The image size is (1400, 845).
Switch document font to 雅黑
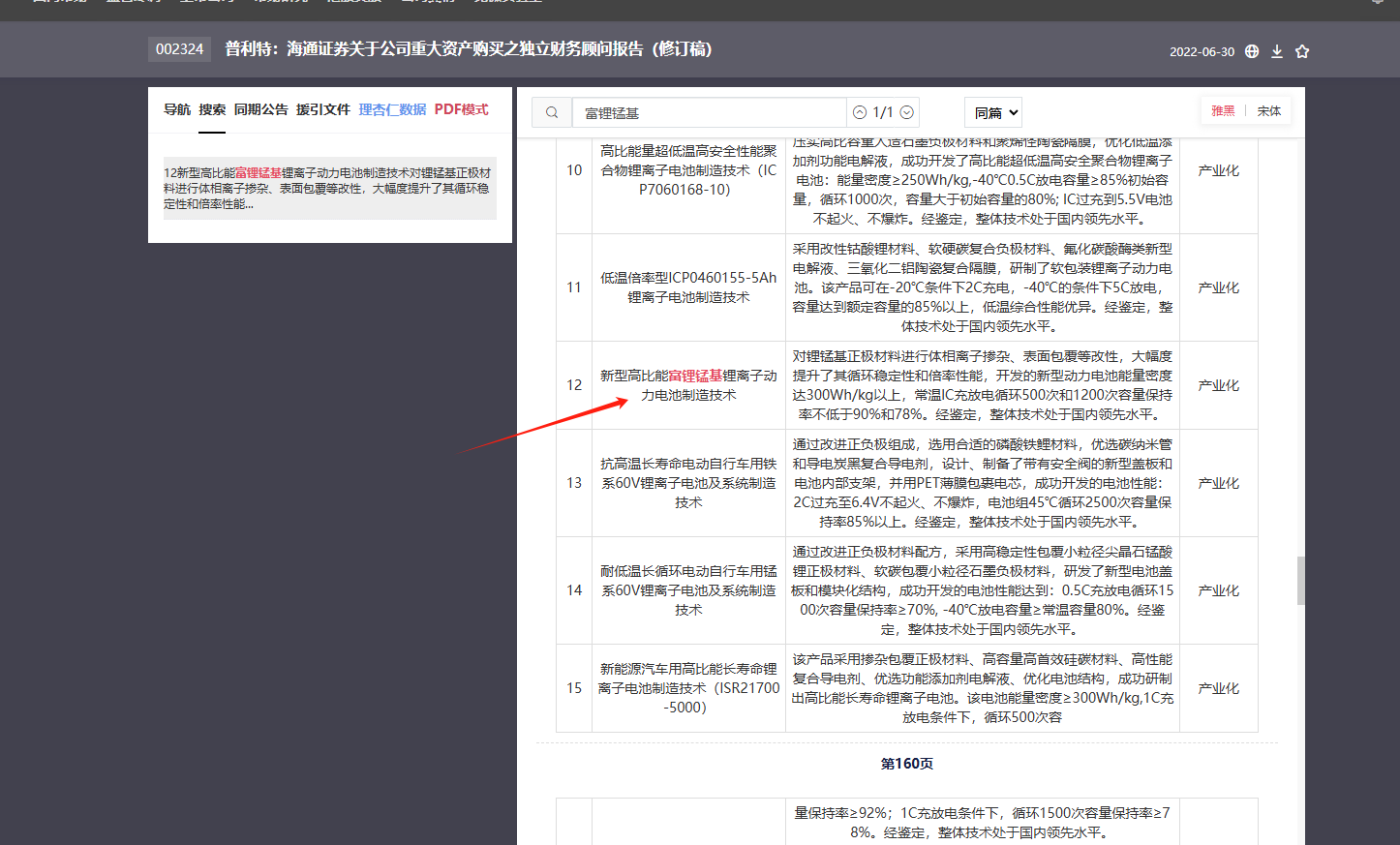coord(1223,110)
